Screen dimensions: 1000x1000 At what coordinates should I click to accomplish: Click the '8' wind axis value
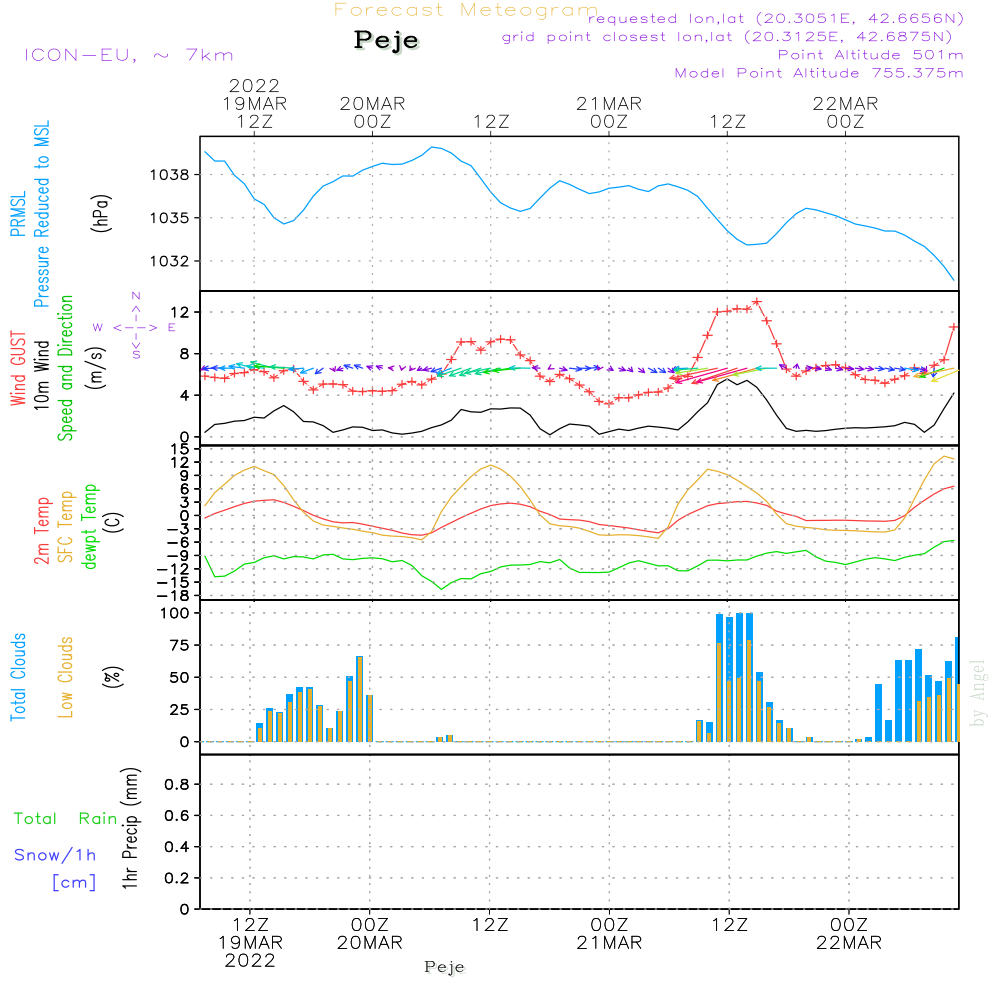pos(185,354)
